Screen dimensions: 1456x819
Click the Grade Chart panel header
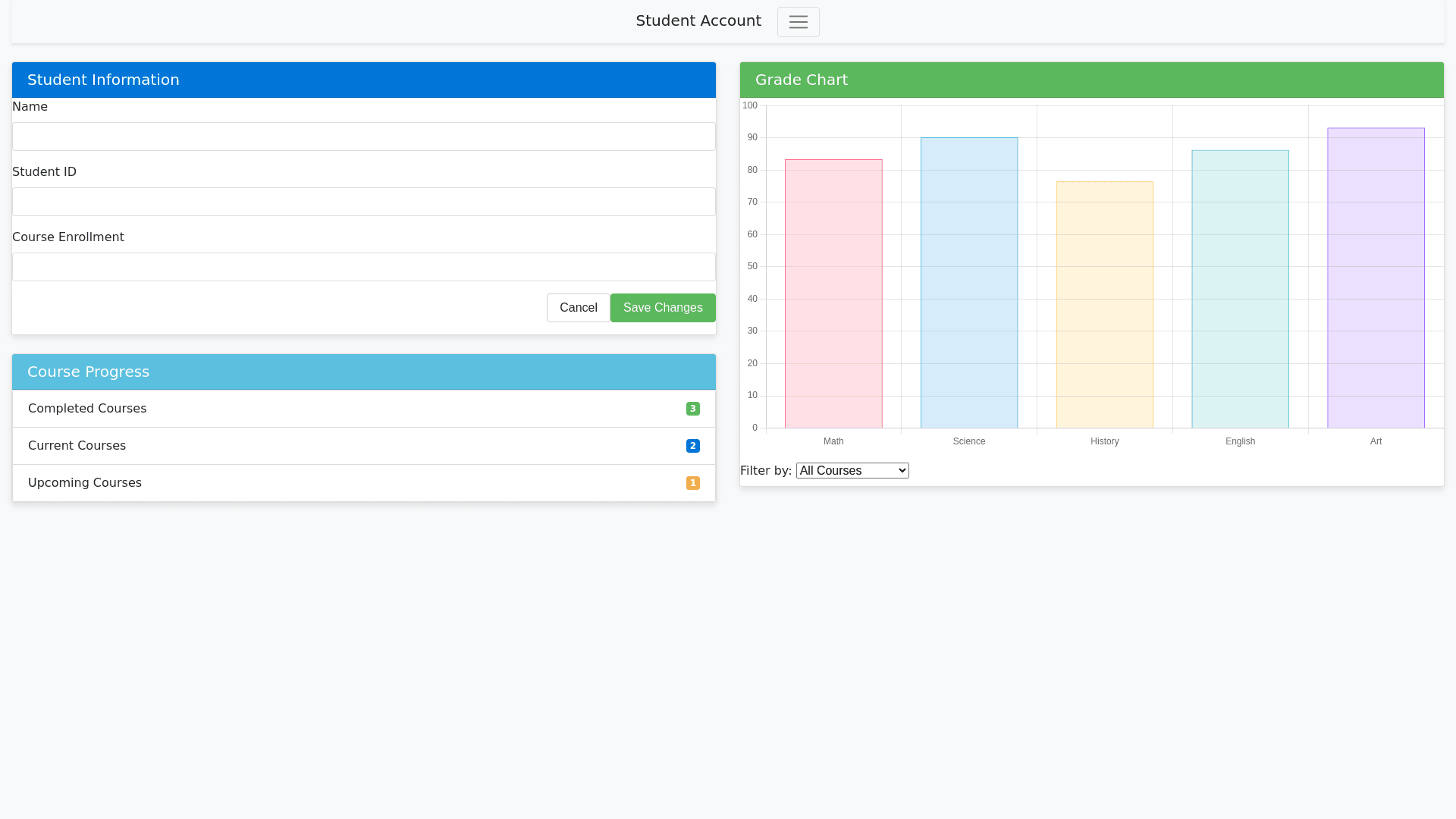pyautogui.click(x=1092, y=80)
